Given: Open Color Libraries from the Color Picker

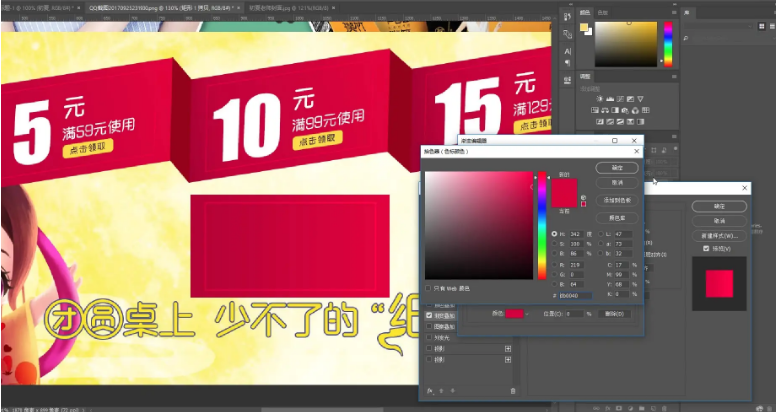Looking at the screenshot, I should (617, 218).
